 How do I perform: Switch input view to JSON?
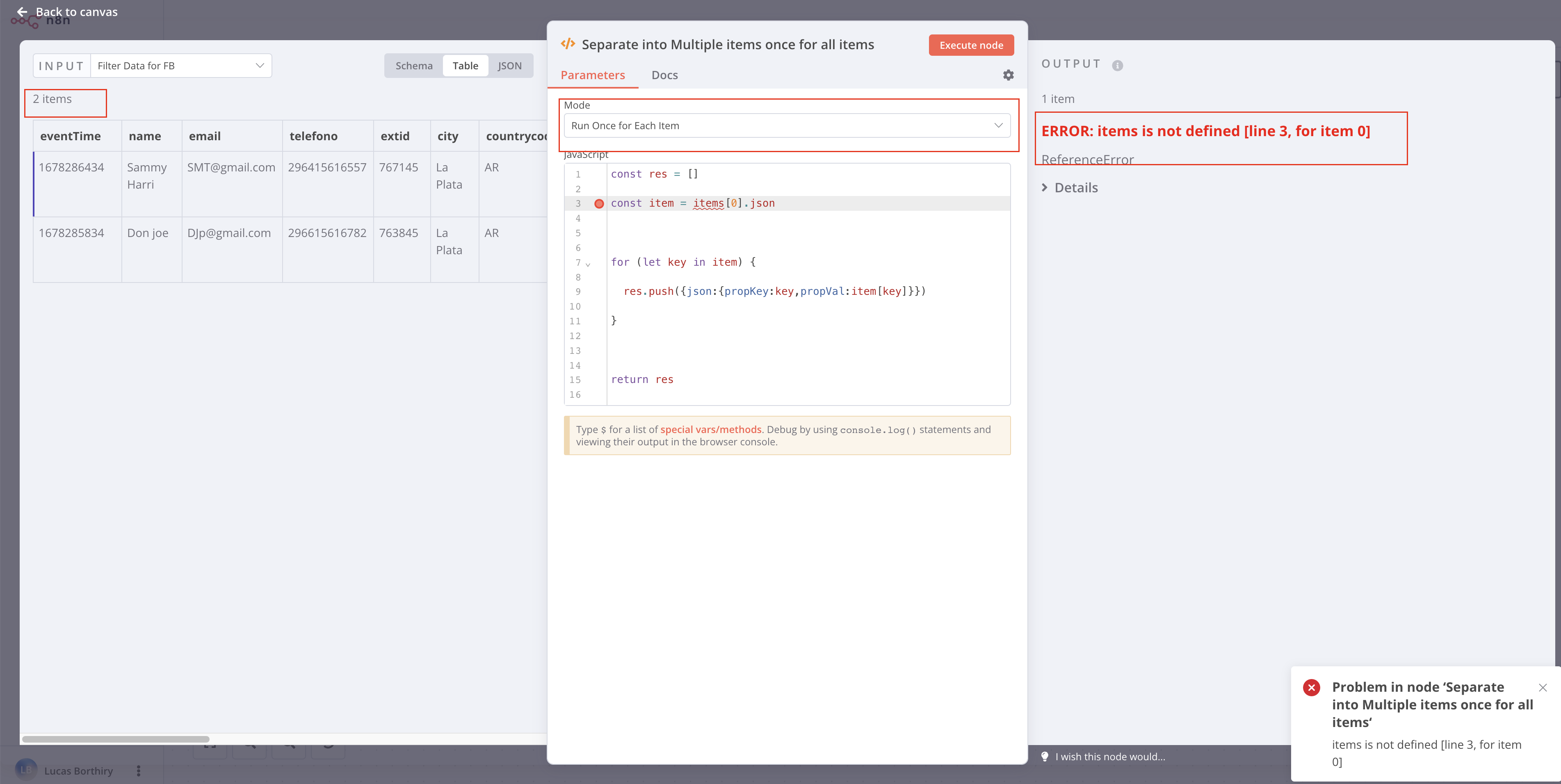(x=509, y=66)
